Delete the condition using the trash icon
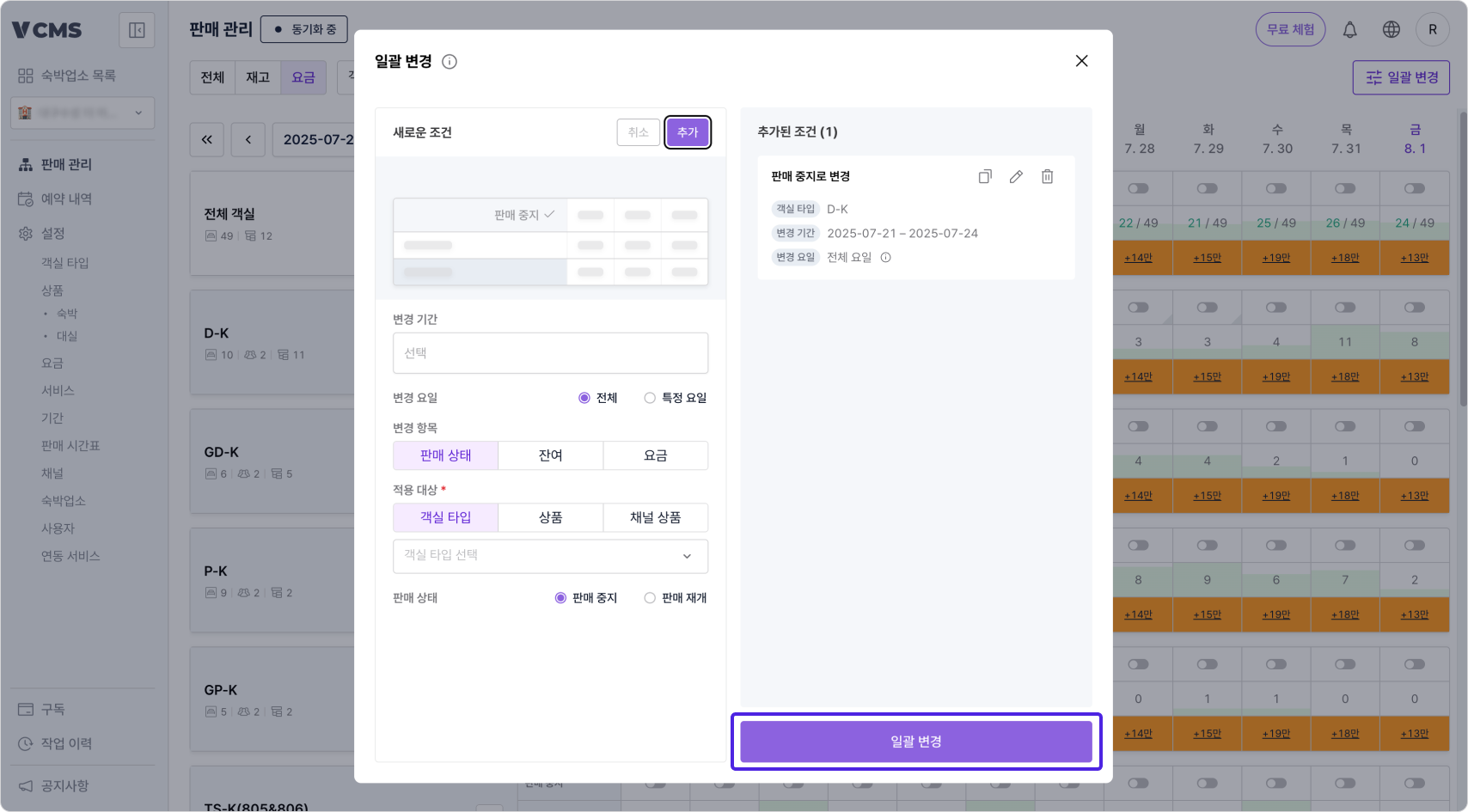Viewport: 1468px width, 812px height. (x=1047, y=176)
